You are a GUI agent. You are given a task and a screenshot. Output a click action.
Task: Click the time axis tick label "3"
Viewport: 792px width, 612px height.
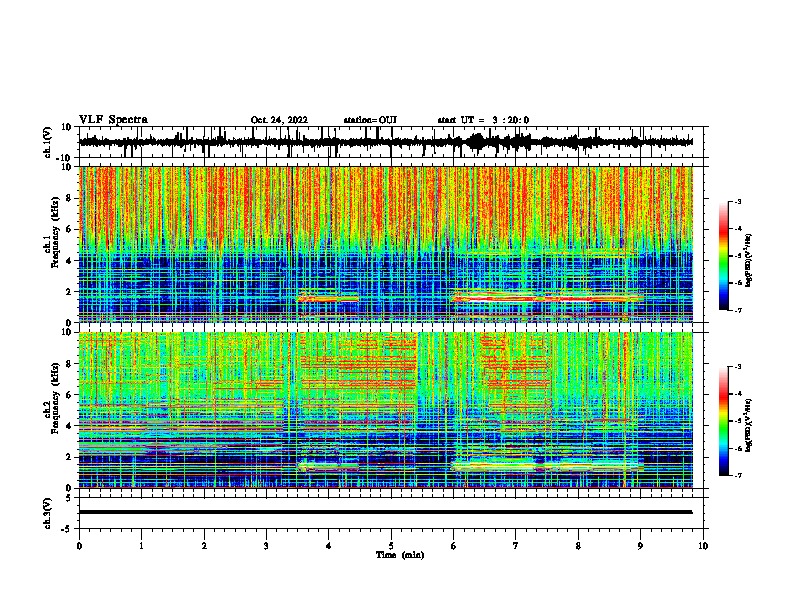(266, 546)
